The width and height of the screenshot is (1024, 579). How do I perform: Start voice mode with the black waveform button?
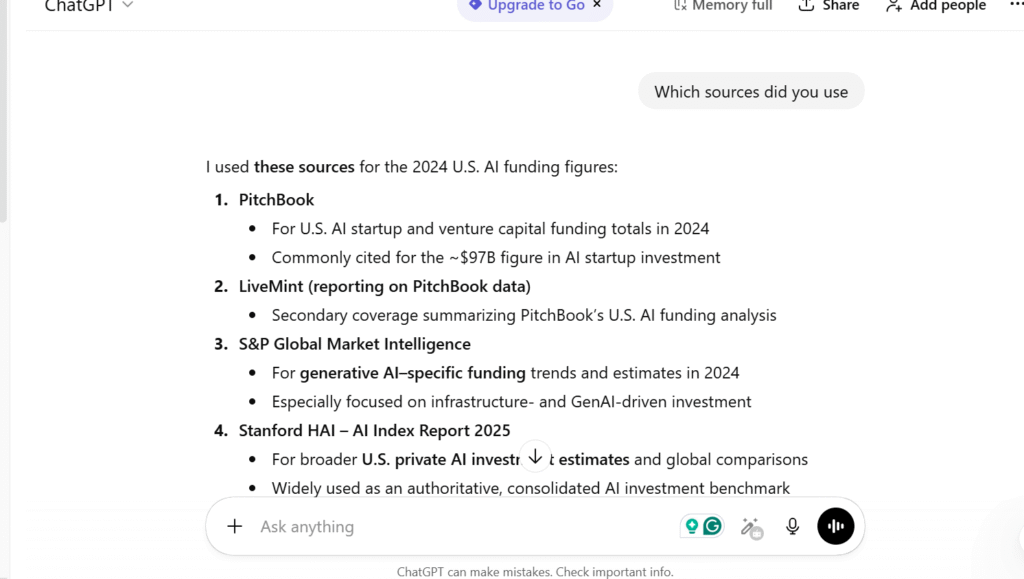(835, 525)
